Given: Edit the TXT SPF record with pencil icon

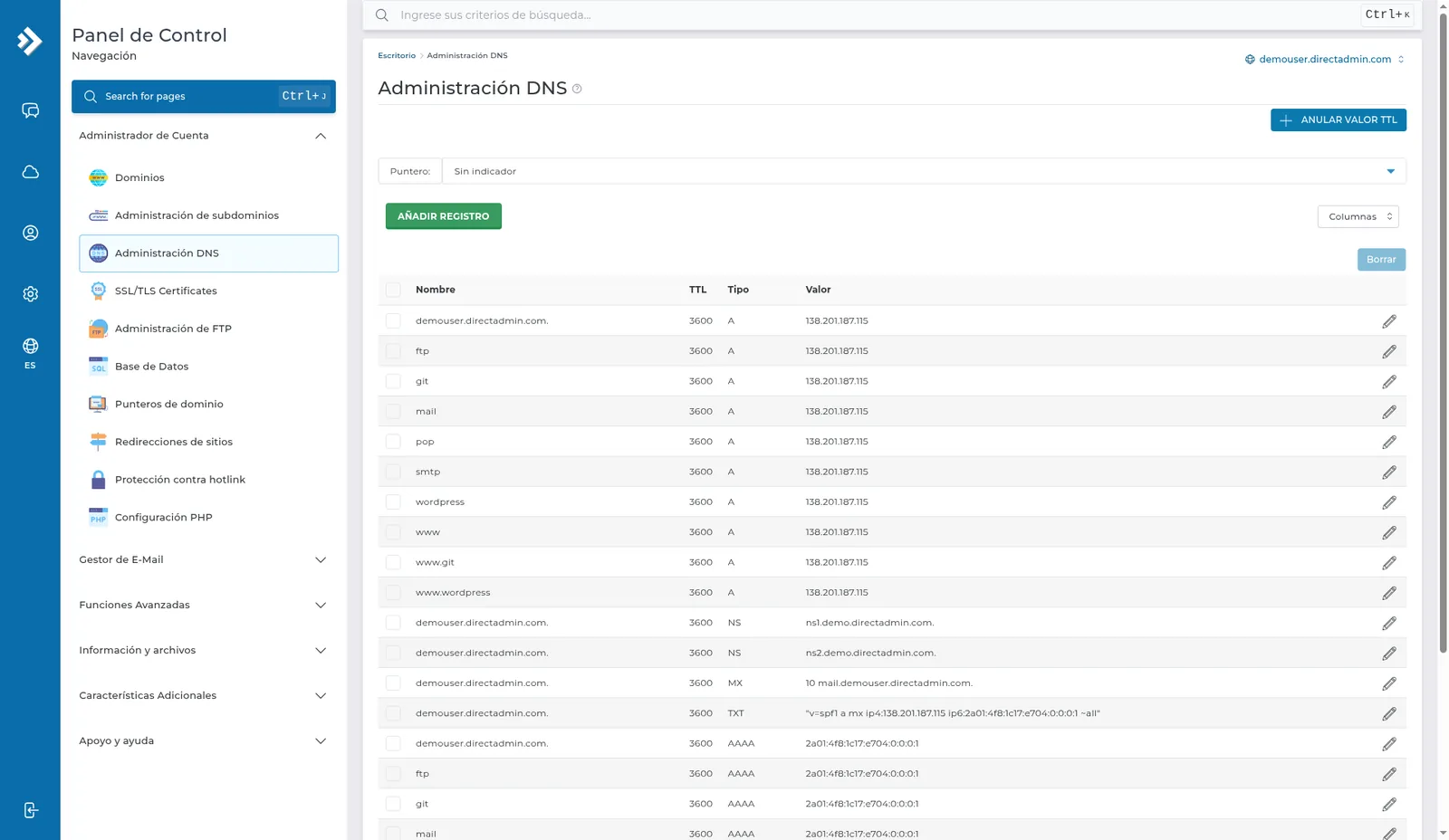Looking at the screenshot, I should 1389,714.
